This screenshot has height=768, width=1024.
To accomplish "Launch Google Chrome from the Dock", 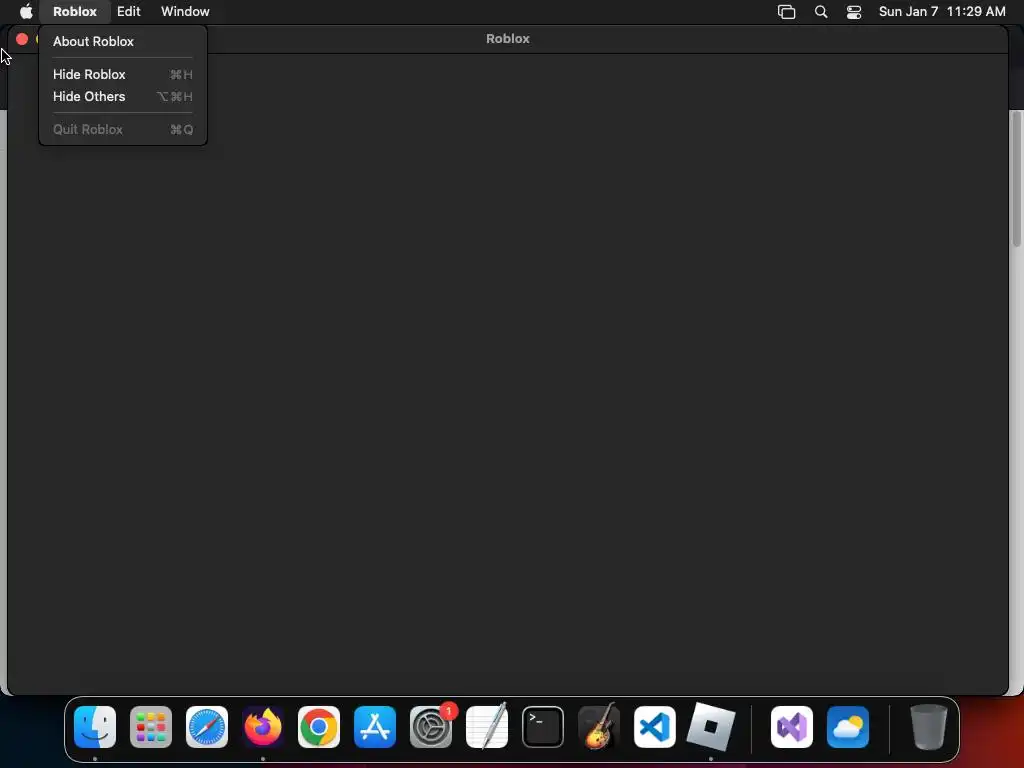I will pyautogui.click(x=319, y=727).
